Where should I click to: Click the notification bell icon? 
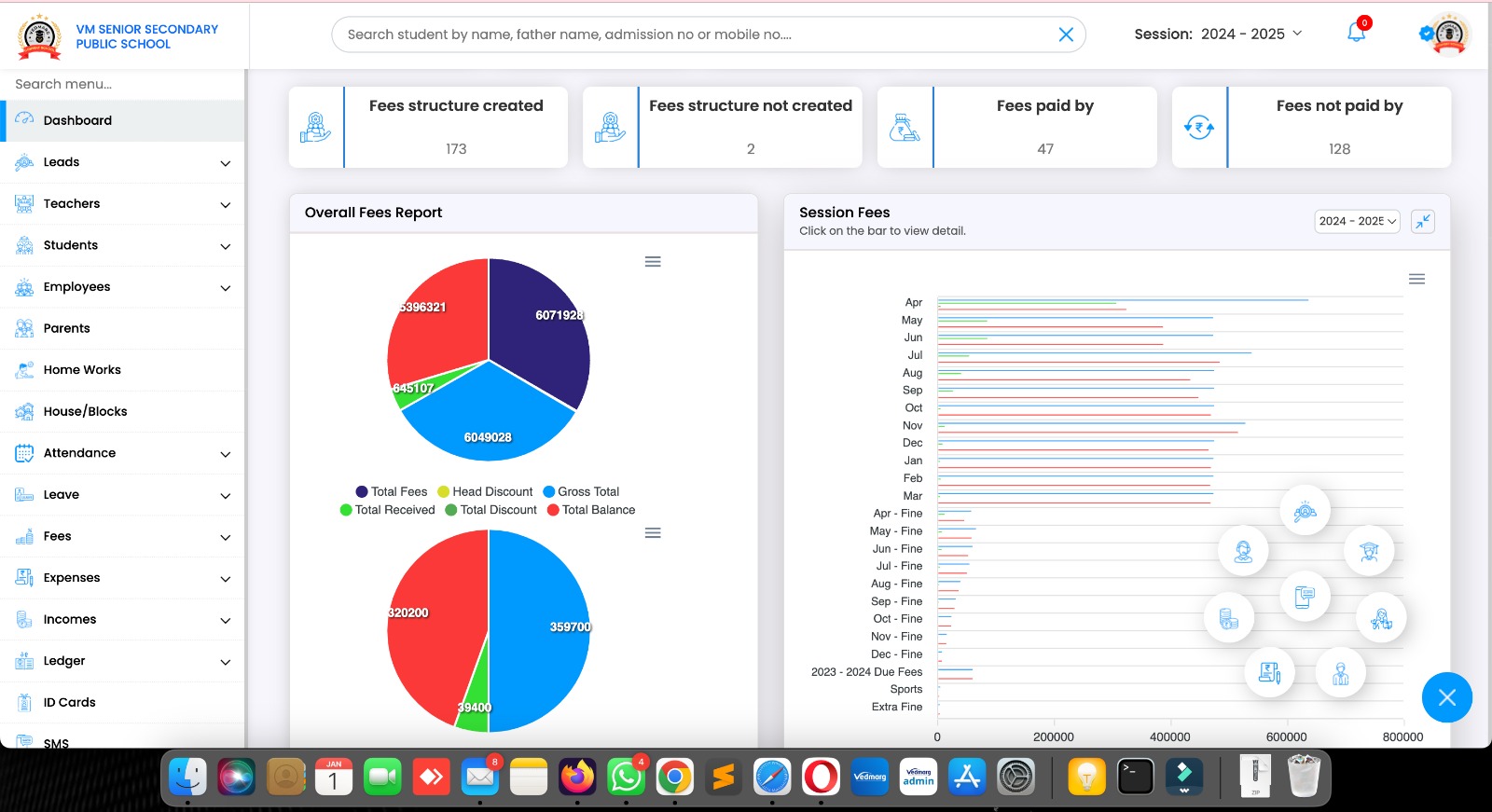click(x=1356, y=34)
